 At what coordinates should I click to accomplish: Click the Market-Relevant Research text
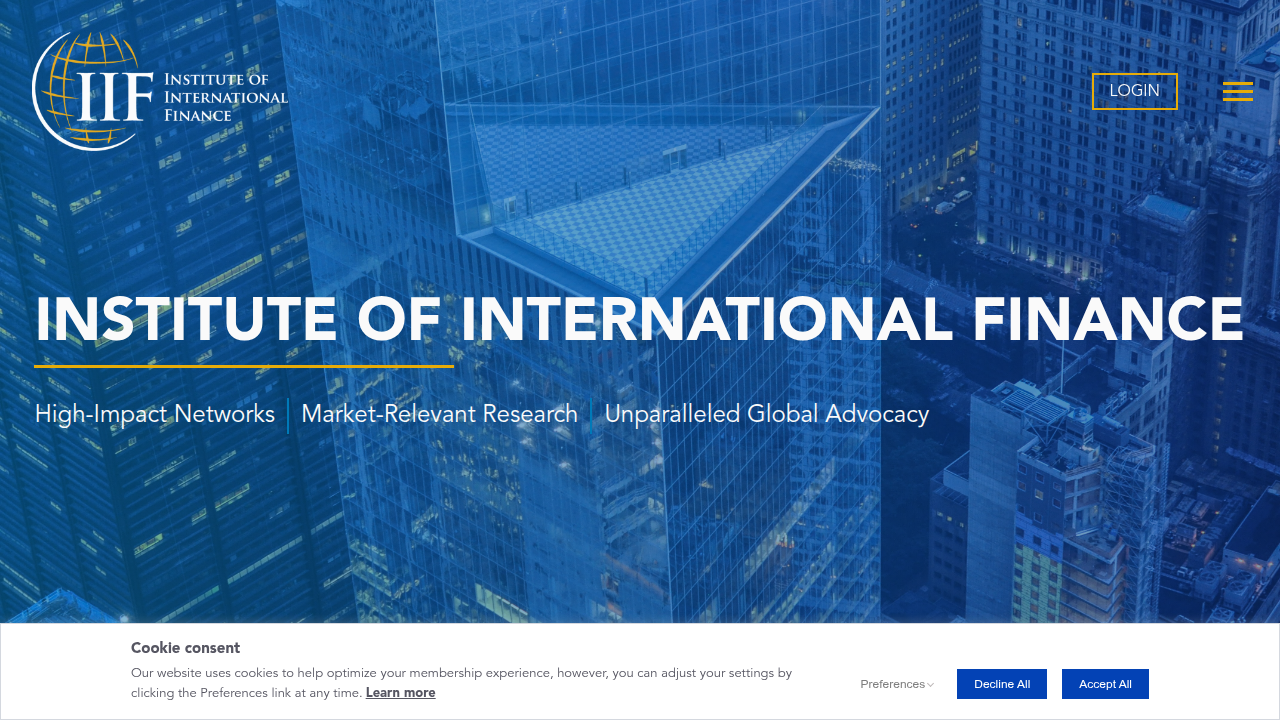coord(439,414)
